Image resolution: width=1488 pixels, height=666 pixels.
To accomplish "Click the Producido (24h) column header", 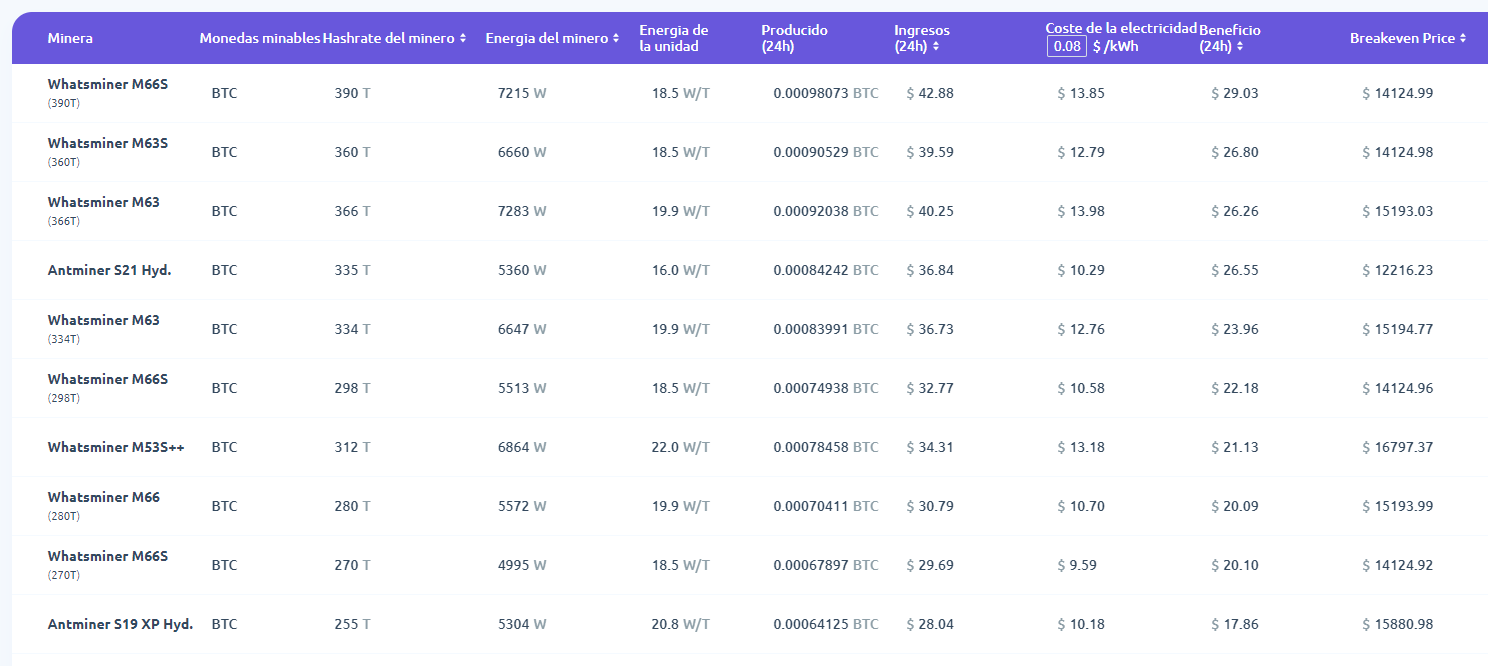I will [x=795, y=38].
